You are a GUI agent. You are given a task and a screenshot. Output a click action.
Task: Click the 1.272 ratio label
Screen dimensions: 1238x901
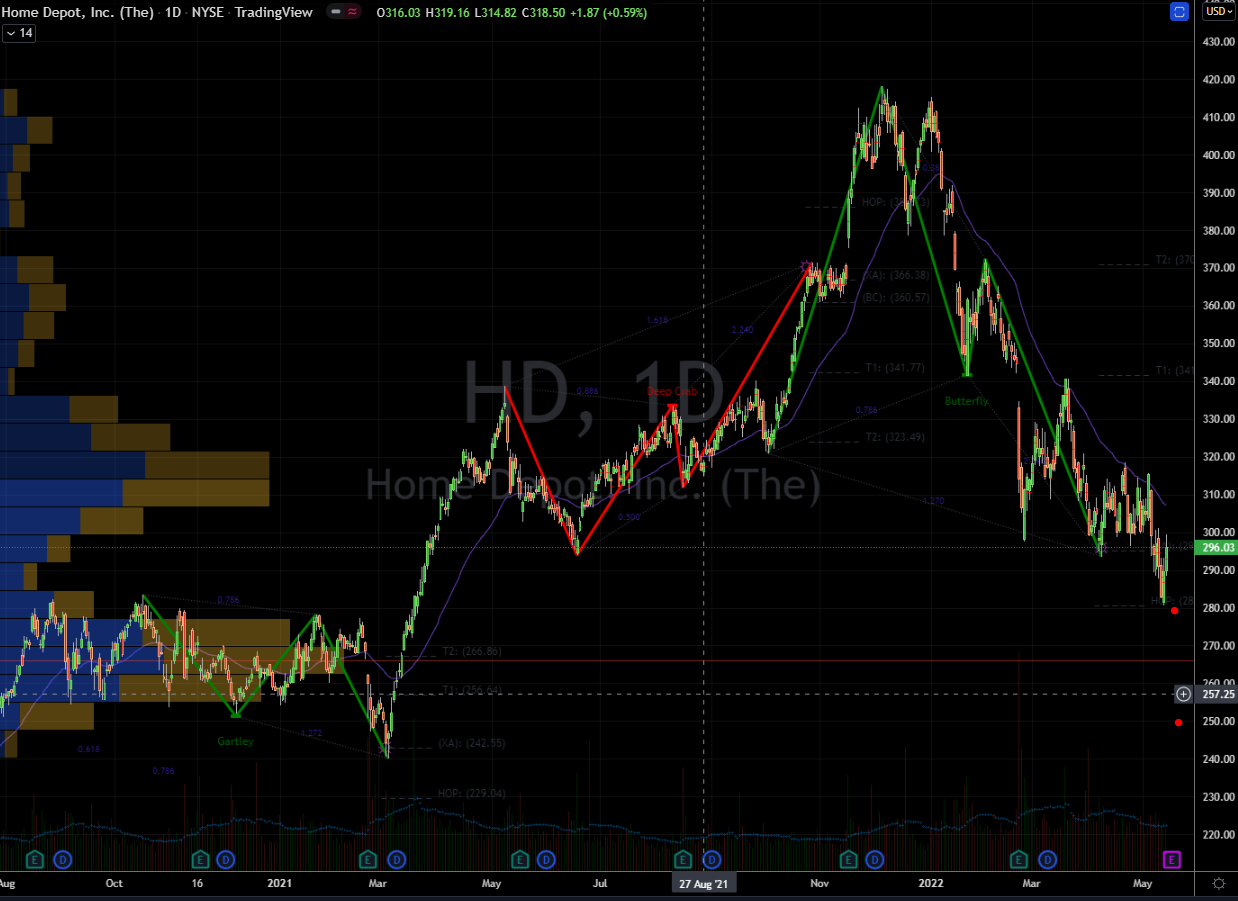pos(312,733)
